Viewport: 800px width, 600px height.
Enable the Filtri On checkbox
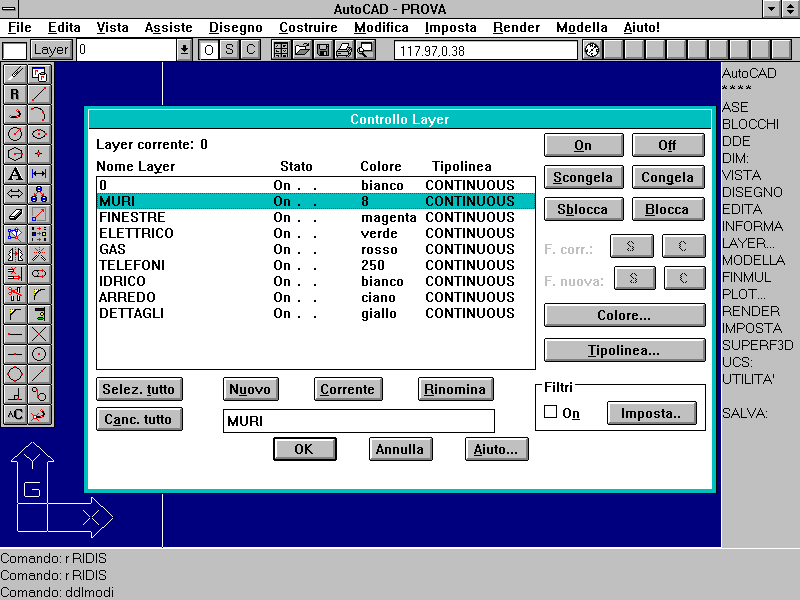[551, 412]
